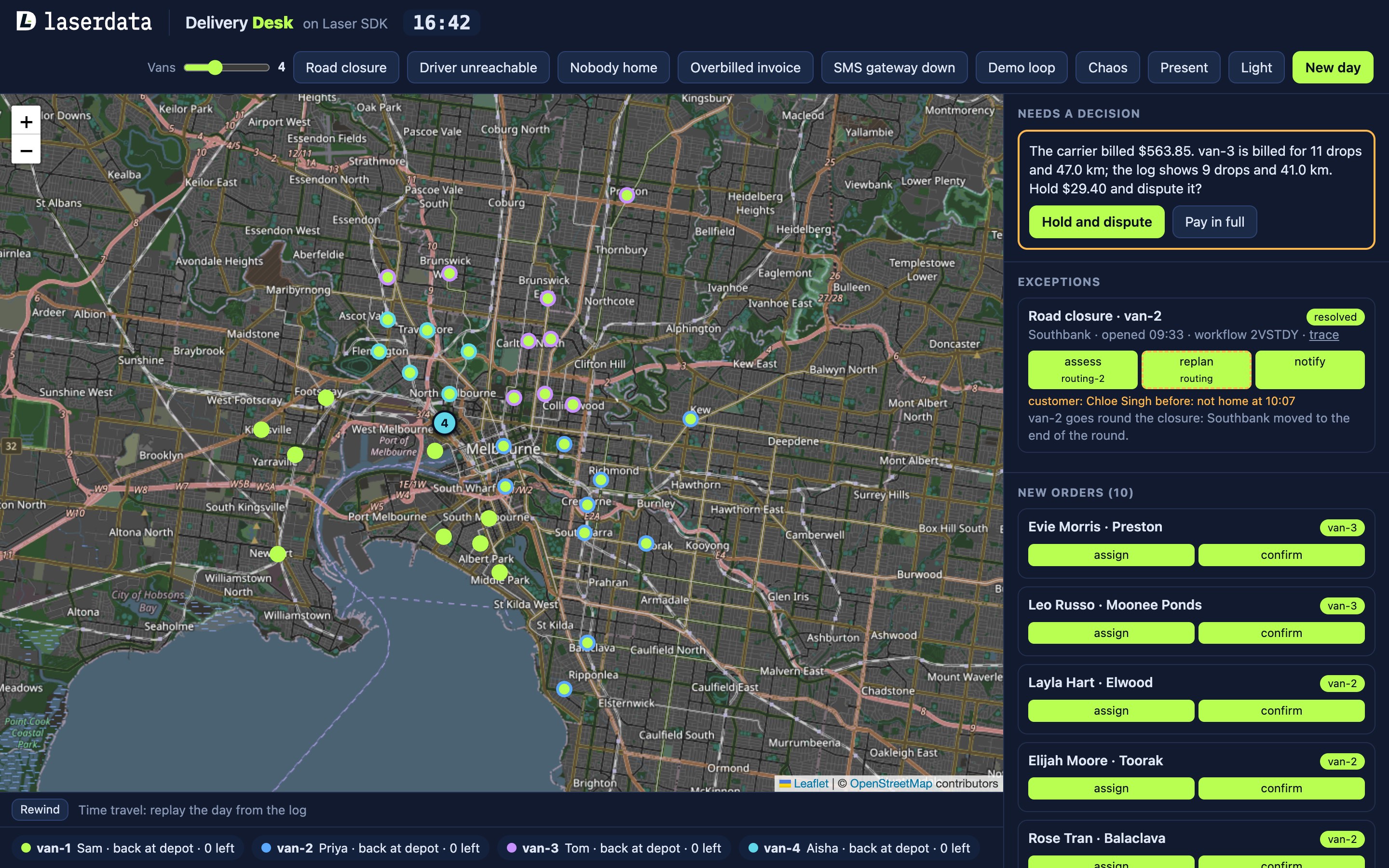Click confirm for Leo Russo order
This screenshot has height=868, width=1389.
pos(1281,633)
